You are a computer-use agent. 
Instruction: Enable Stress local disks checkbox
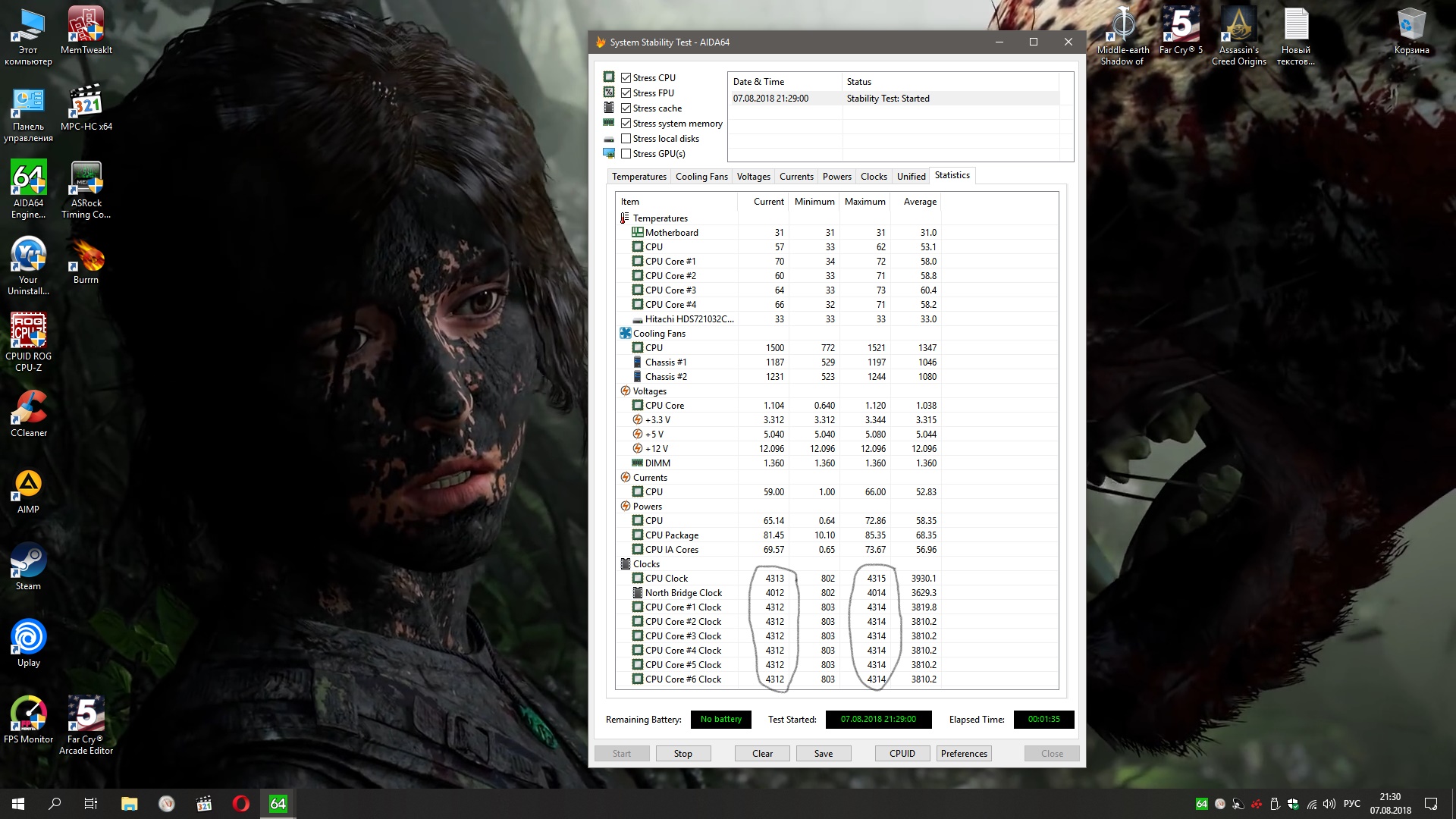coord(626,139)
